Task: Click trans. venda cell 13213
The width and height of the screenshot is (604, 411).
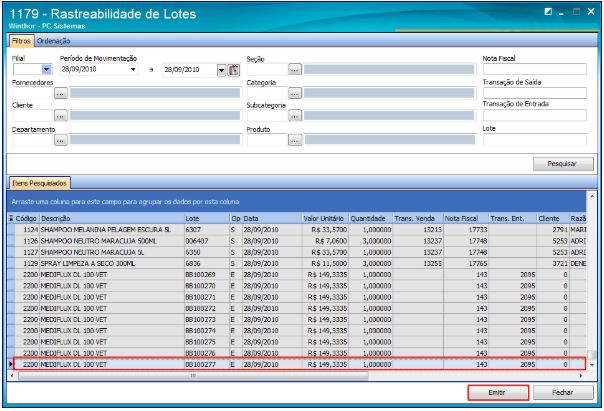Action: 418,230
